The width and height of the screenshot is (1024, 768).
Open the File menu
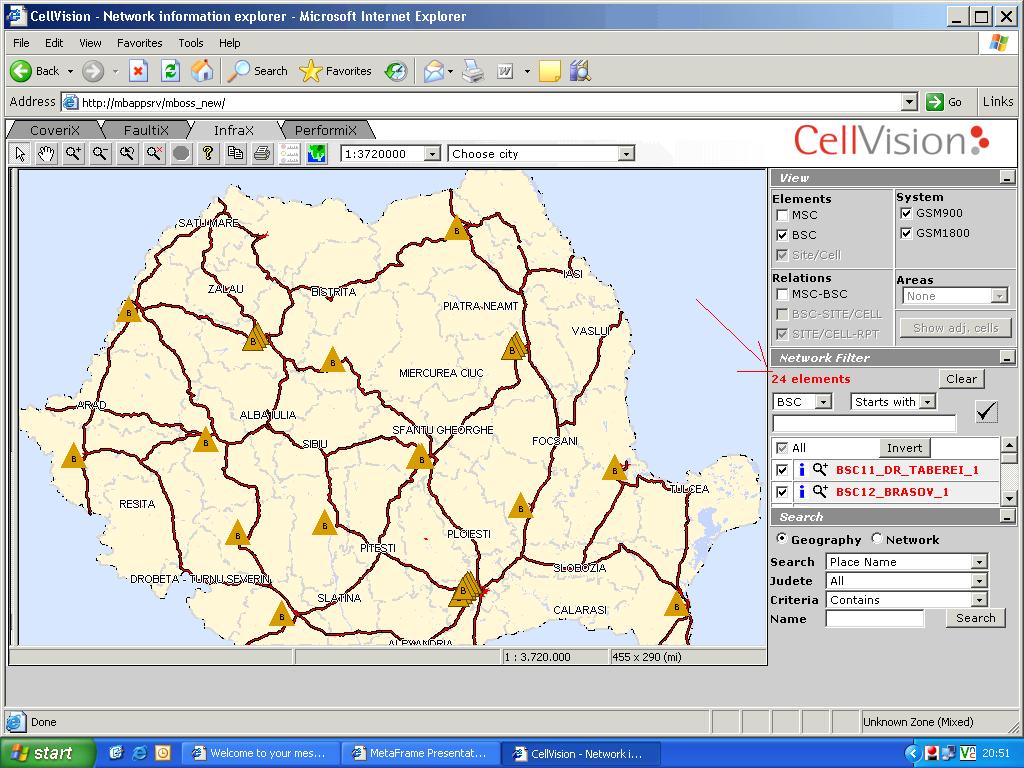click(x=21, y=43)
